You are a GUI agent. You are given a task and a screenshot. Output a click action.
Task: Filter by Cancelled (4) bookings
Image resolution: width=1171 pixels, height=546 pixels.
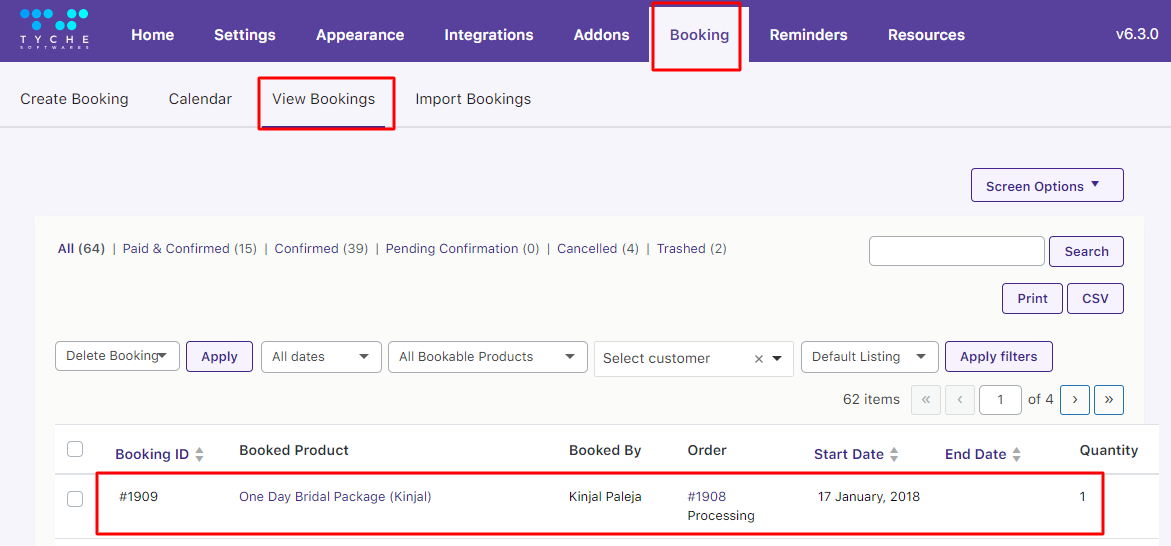click(x=597, y=249)
